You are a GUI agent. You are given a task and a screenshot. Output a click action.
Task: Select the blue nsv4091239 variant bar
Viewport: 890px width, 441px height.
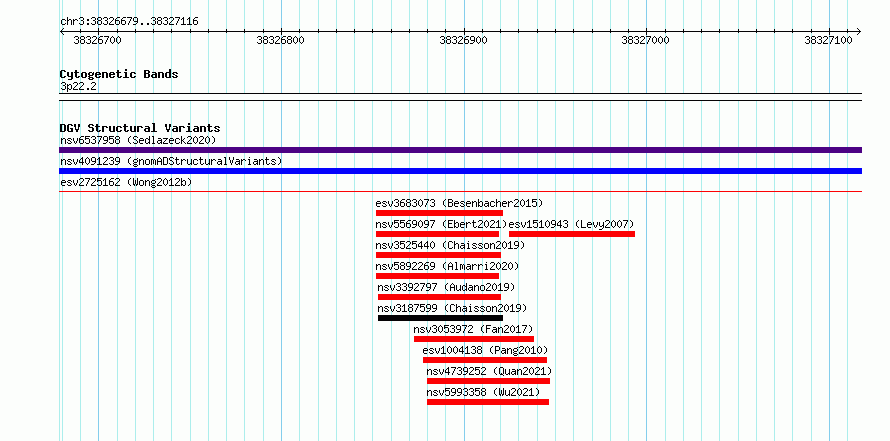[460, 171]
